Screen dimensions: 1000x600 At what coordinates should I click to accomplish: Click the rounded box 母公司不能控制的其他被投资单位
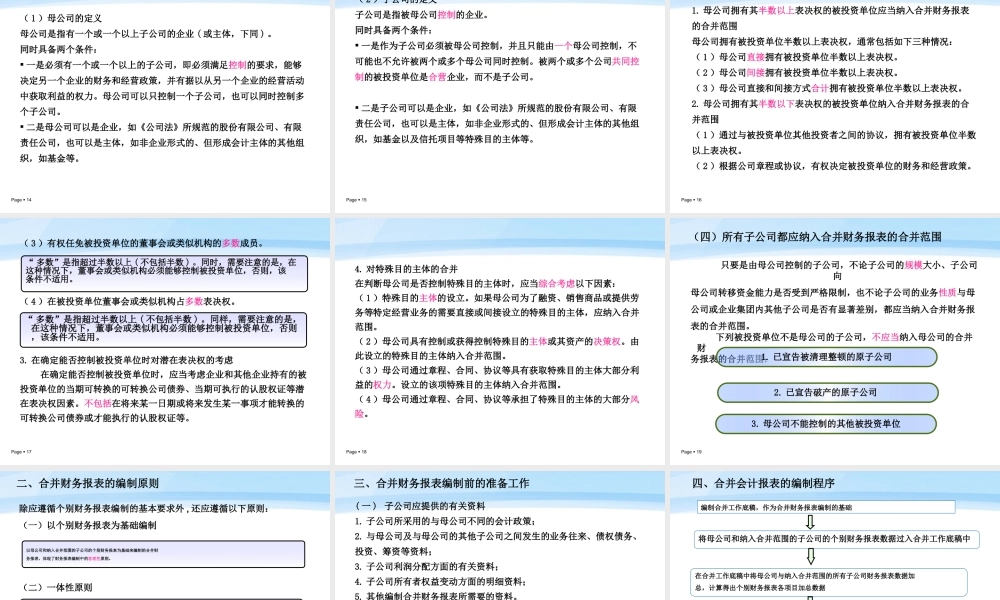point(828,423)
